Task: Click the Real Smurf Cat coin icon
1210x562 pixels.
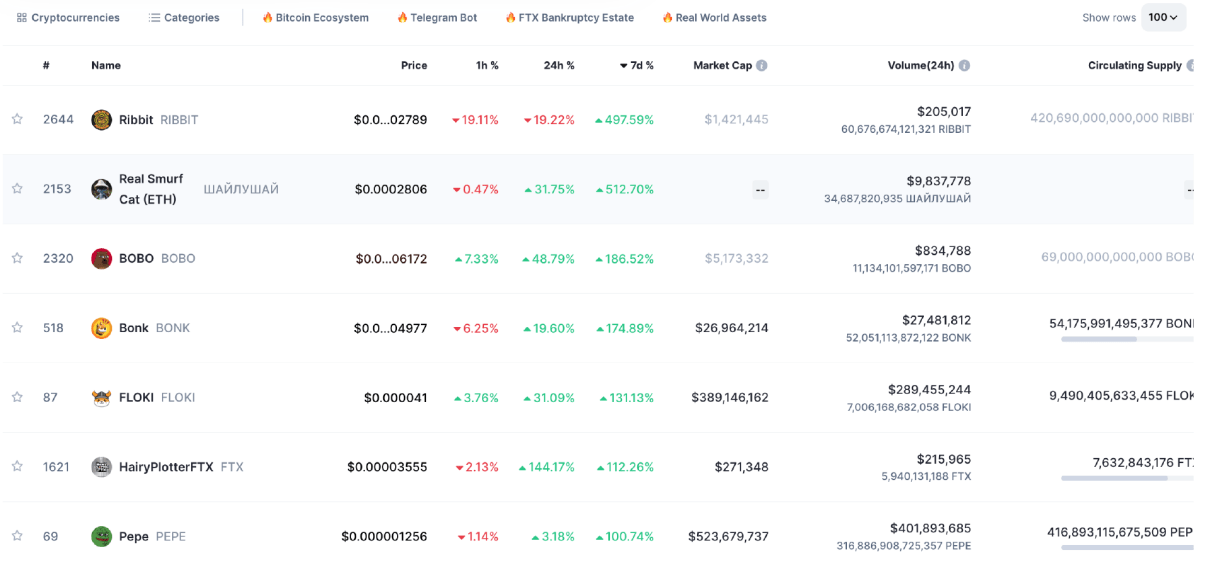Action: [101, 189]
